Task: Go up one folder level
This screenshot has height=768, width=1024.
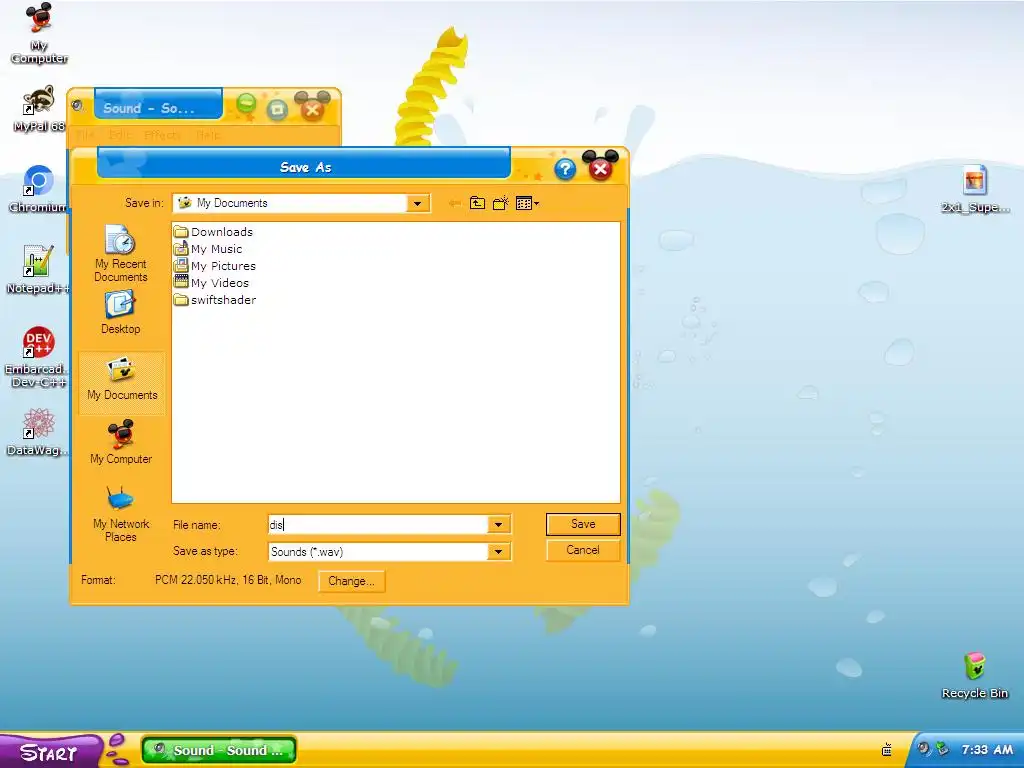Action: click(x=477, y=204)
